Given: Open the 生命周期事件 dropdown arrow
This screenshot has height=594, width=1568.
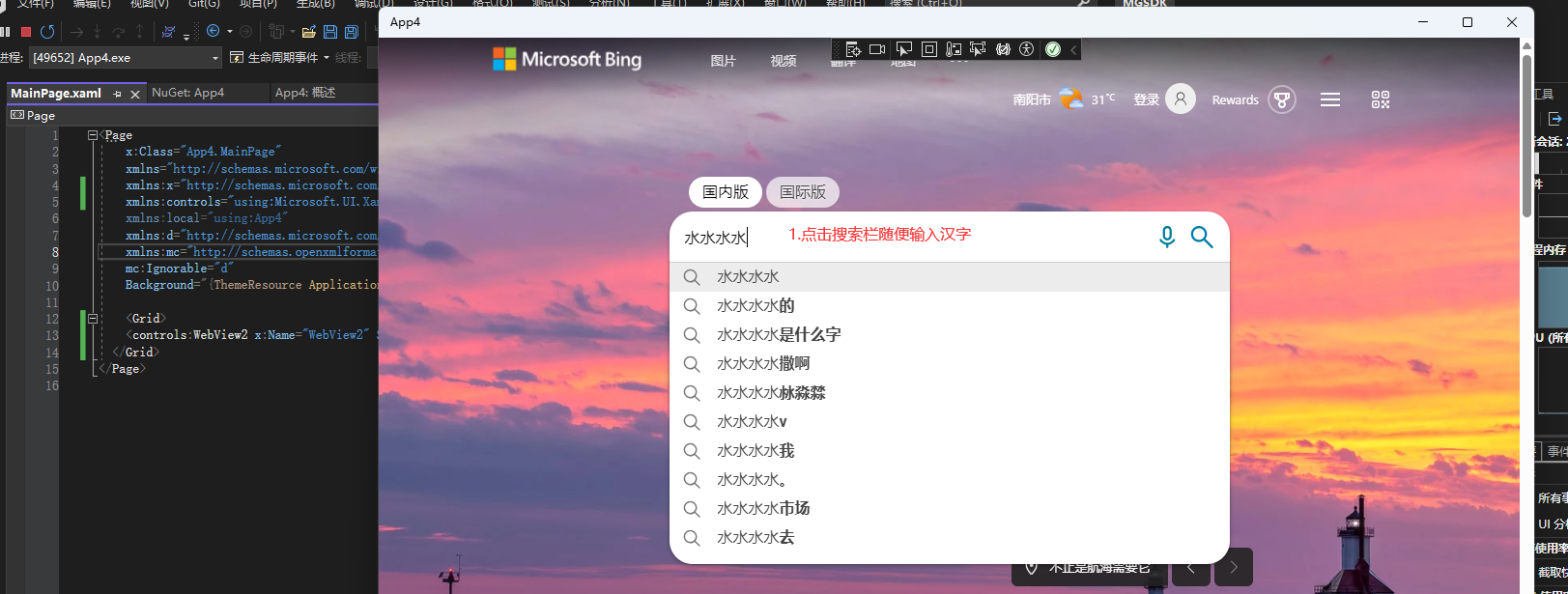Looking at the screenshot, I should pyautogui.click(x=327, y=58).
